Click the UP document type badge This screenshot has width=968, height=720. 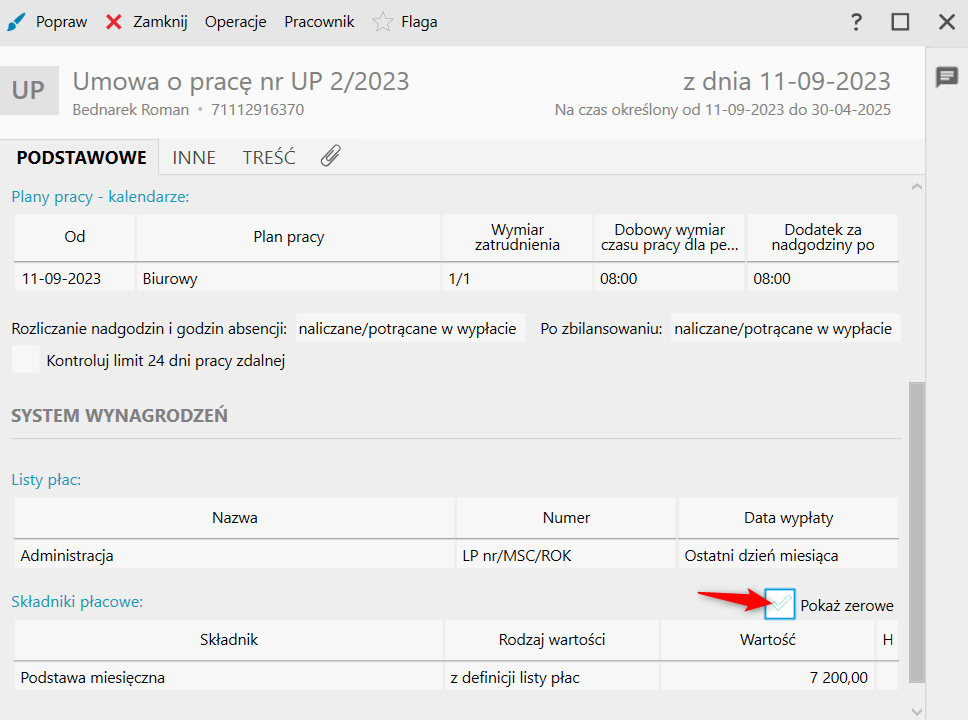(x=29, y=90)
